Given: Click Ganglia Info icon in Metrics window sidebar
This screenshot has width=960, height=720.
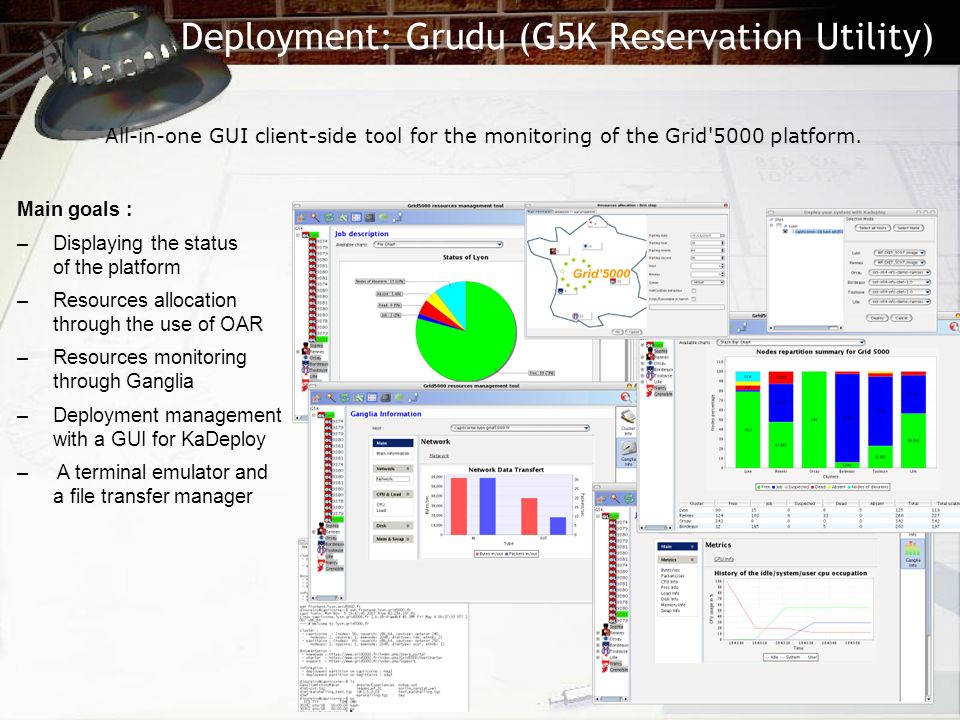Looking at the screenshot, I should (x=912, y=553).
